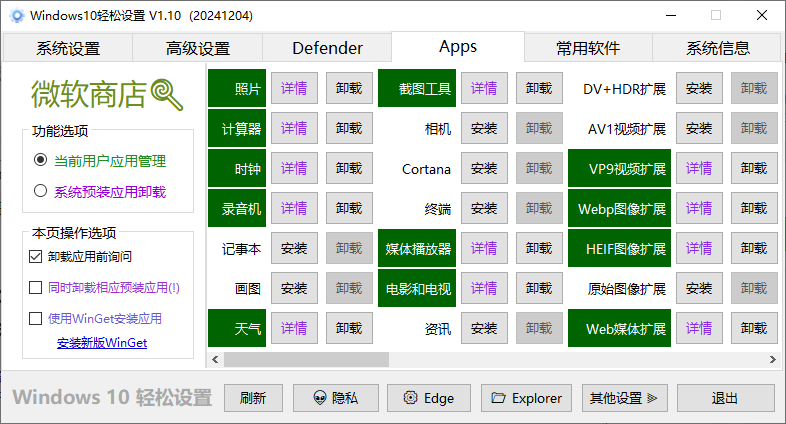The image size is (786, 424).
Task: Open the 系统信息 tab
Action: tap(717, 48)
